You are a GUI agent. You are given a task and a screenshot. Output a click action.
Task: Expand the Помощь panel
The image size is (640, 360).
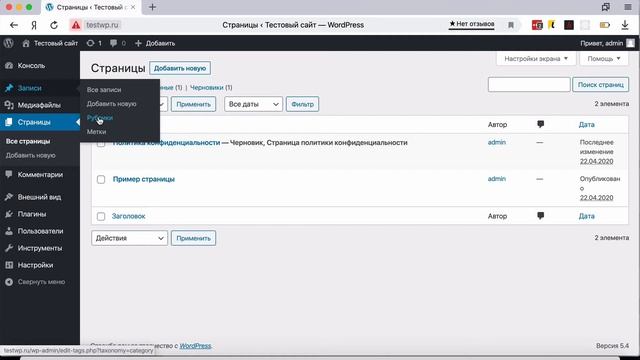click(x=604, y=58)
